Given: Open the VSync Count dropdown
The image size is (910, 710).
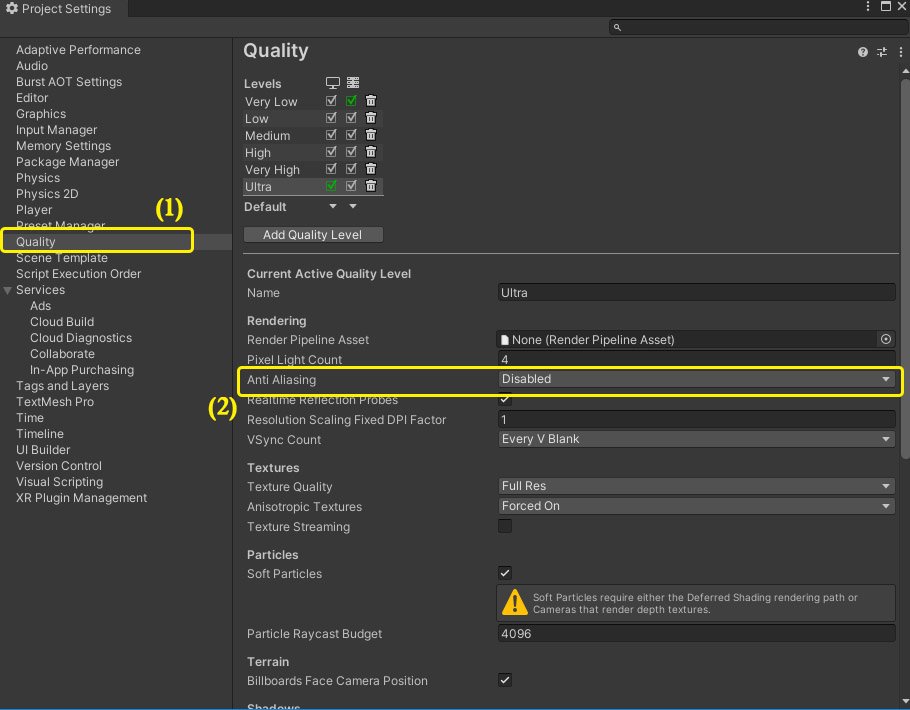Looking at the screenshot, I should (x=696, y=439).
